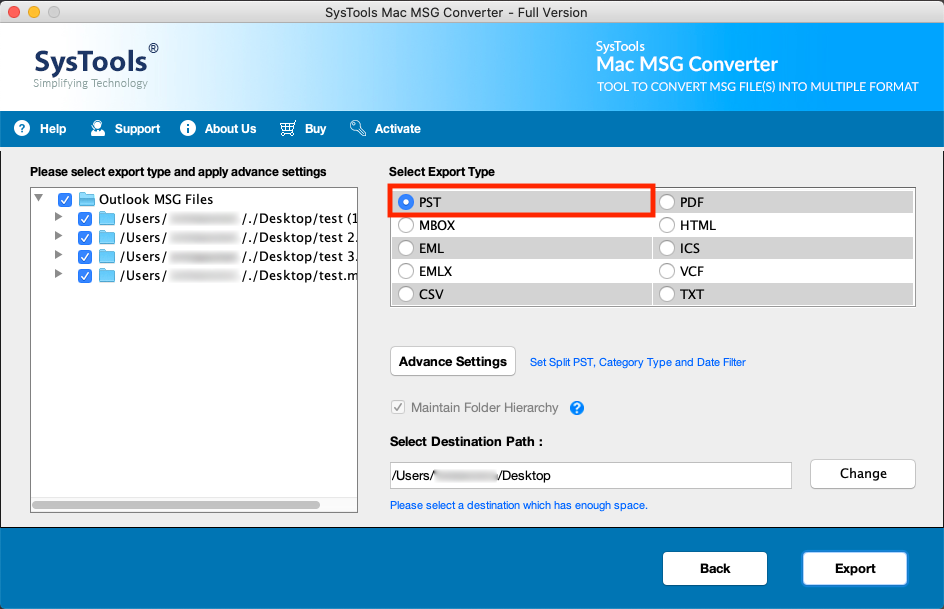This screenshot has height=609, width=944.
Task: Expand the Desktop/test 2. folder node
Action: click(58, 235)
